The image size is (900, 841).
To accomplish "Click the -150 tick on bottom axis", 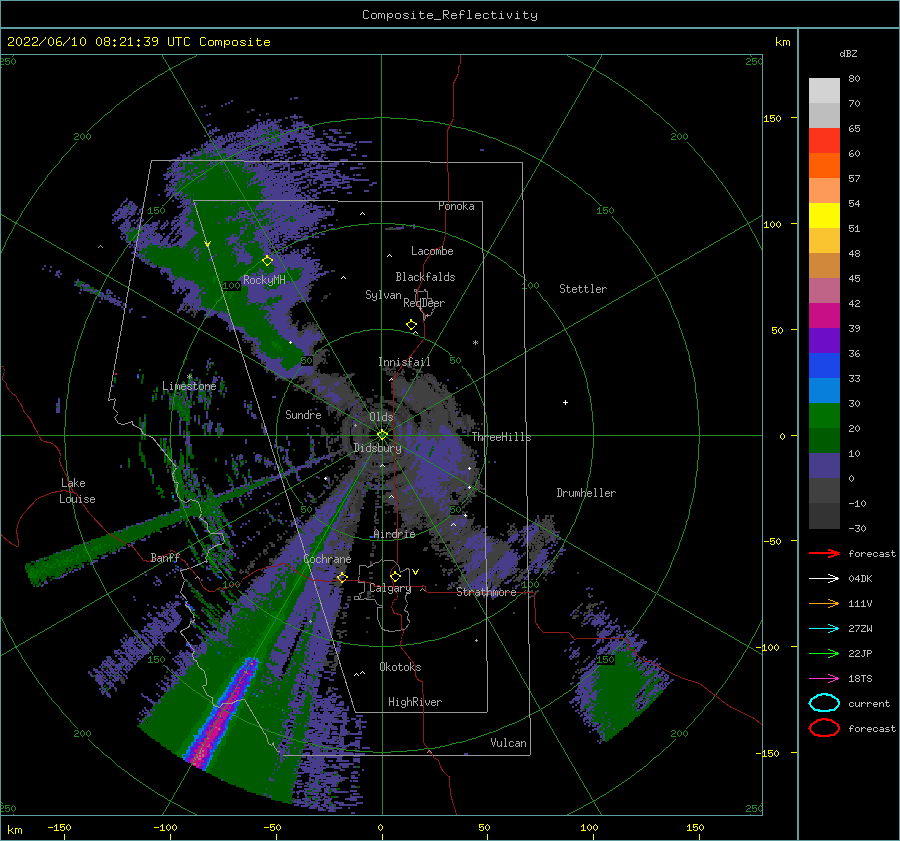I will (59, 827).
